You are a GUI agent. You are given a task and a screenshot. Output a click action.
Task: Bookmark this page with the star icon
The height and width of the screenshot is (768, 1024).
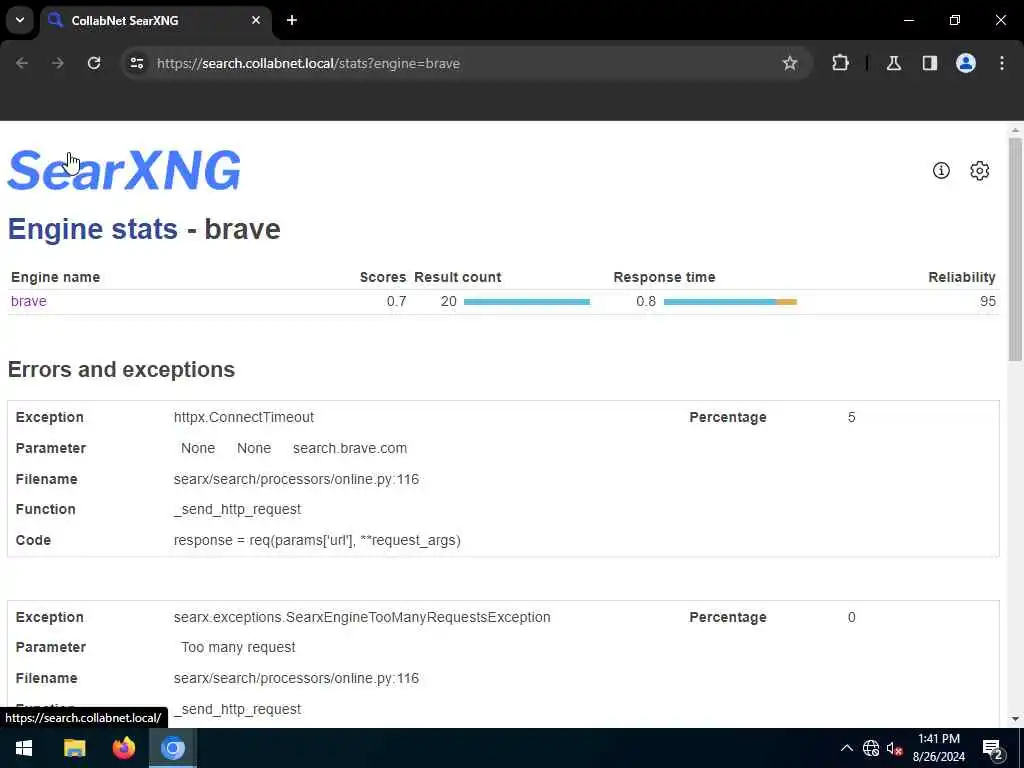pyautogui.click(x=790, y=63)
